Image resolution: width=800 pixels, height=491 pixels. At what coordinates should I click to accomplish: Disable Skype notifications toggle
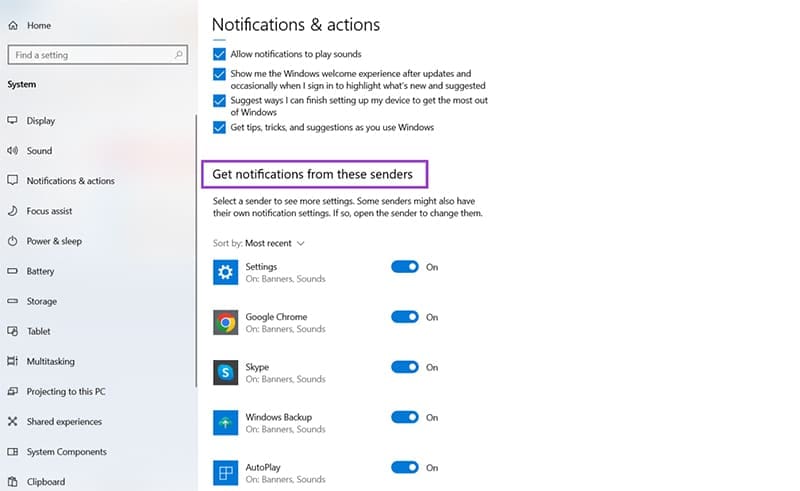tap(404, 367)
